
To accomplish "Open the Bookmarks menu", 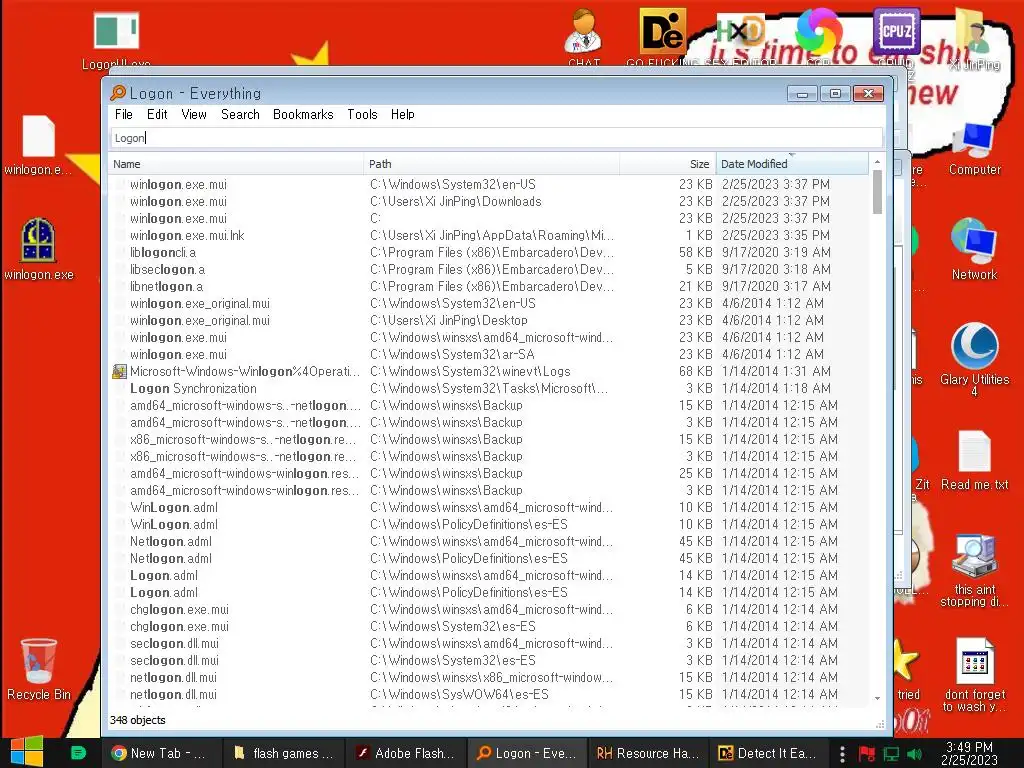I will tap(303, 114).
